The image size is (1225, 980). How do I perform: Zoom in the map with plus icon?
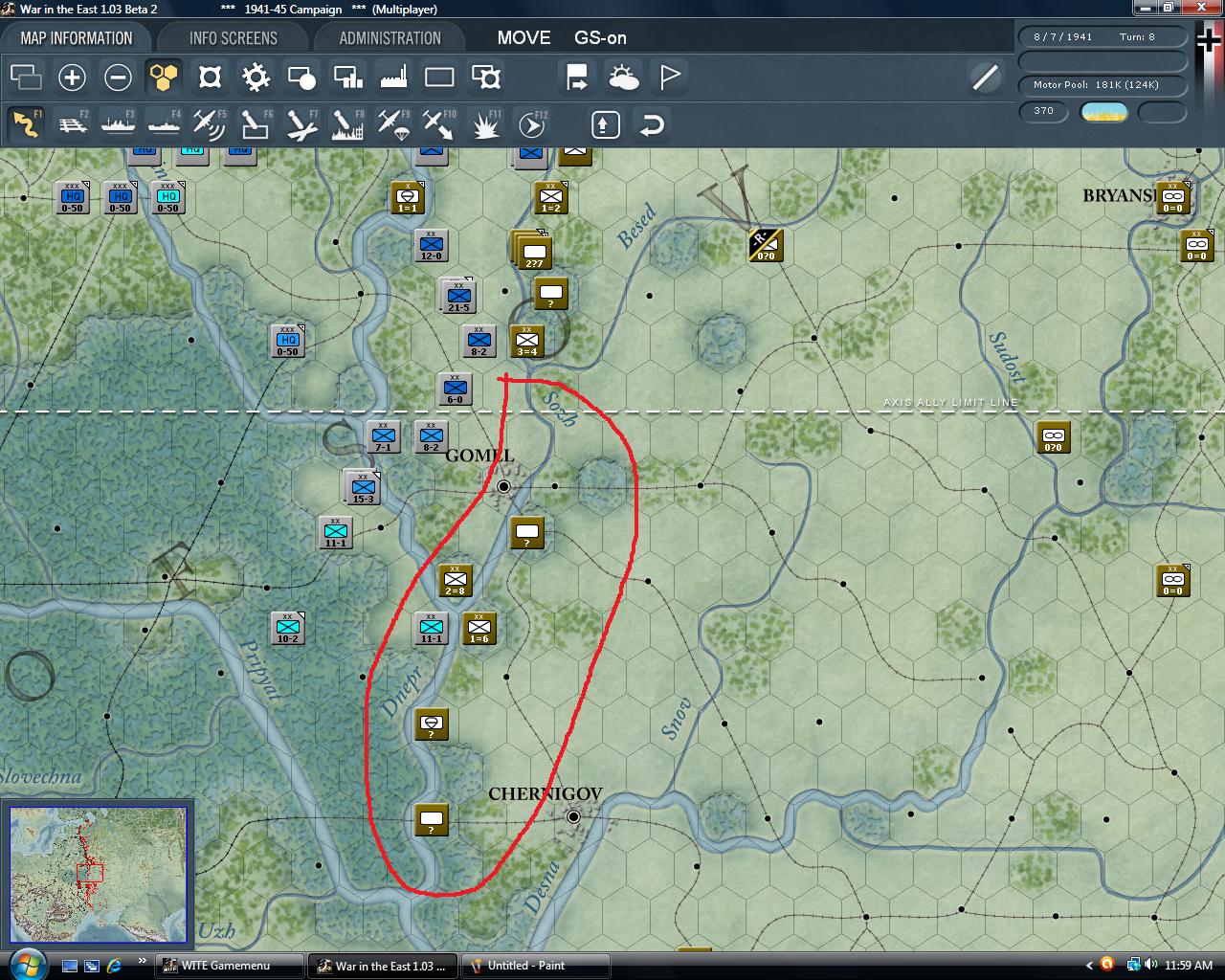(x=72, y=78)
